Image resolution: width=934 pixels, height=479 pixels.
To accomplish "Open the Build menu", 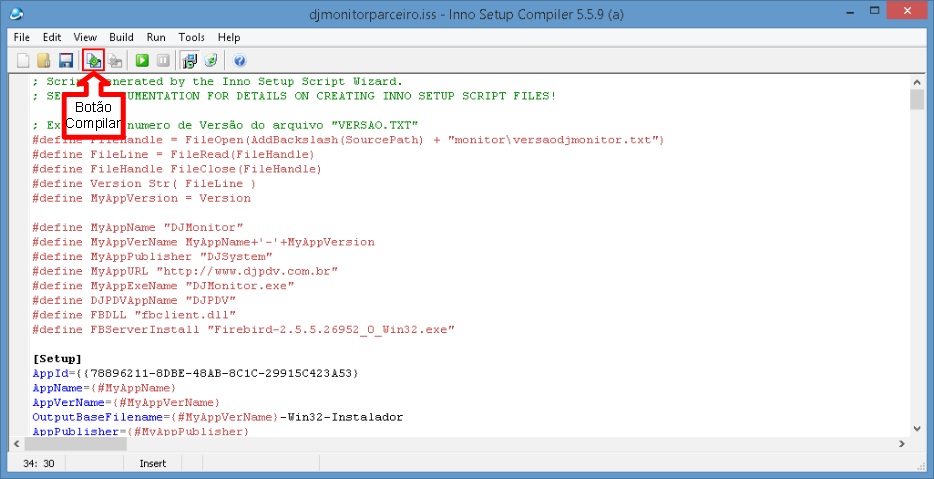I will (x=121, y=37).
